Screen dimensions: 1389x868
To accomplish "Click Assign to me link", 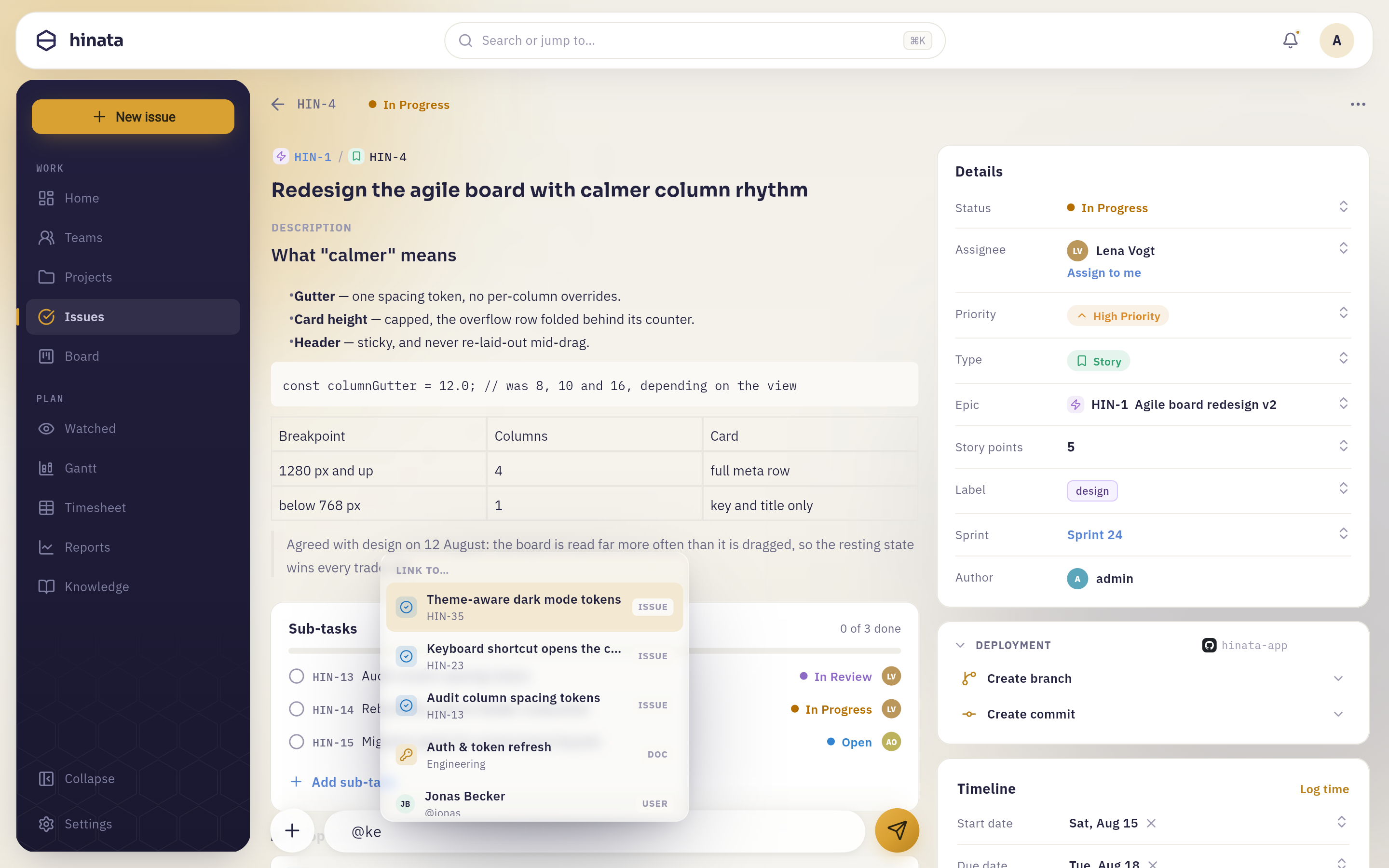I will (1104, 272).
